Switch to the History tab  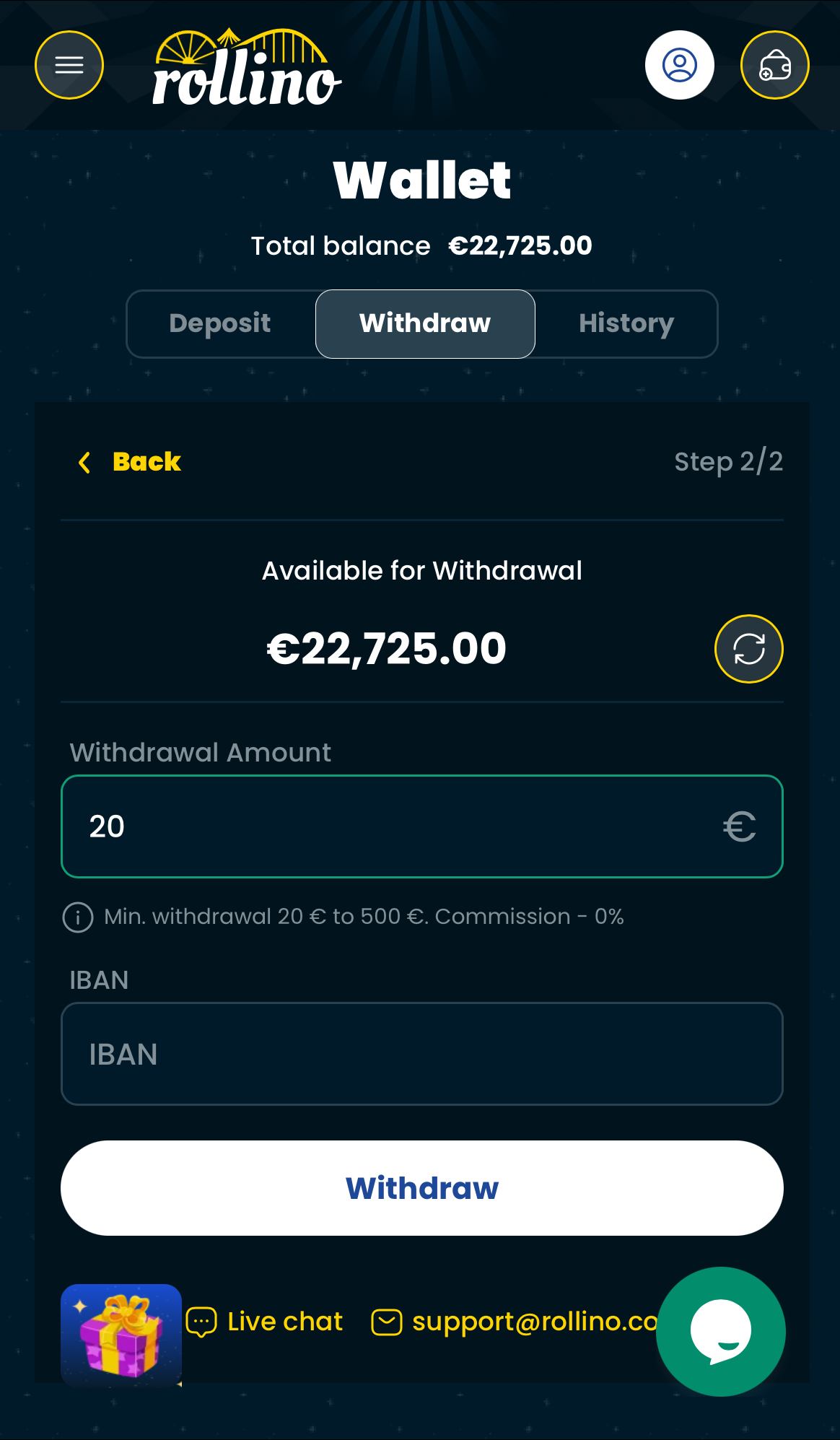click(626, 323)
